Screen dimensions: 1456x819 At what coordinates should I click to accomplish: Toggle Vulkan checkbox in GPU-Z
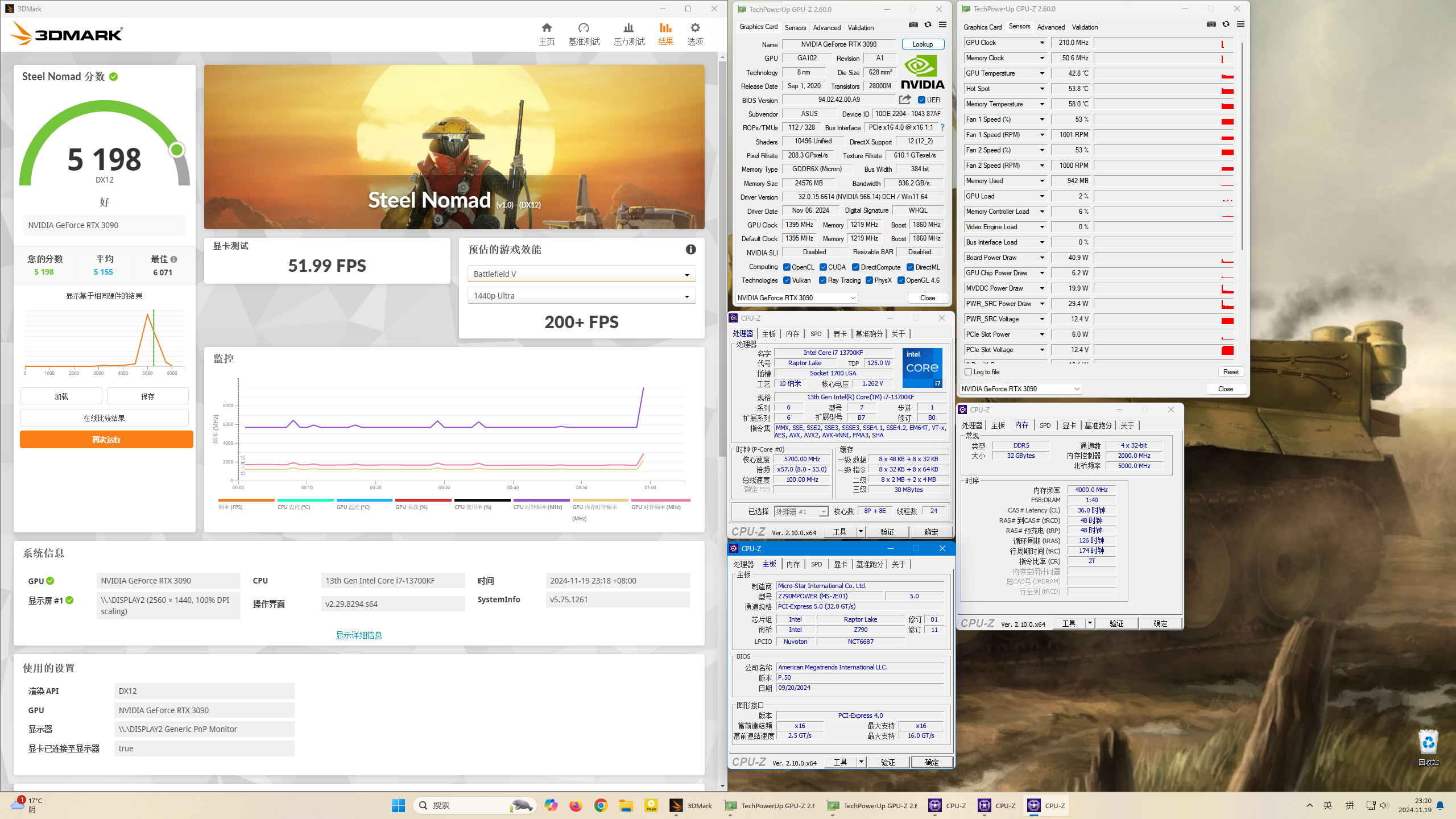[x=787, y=280]
